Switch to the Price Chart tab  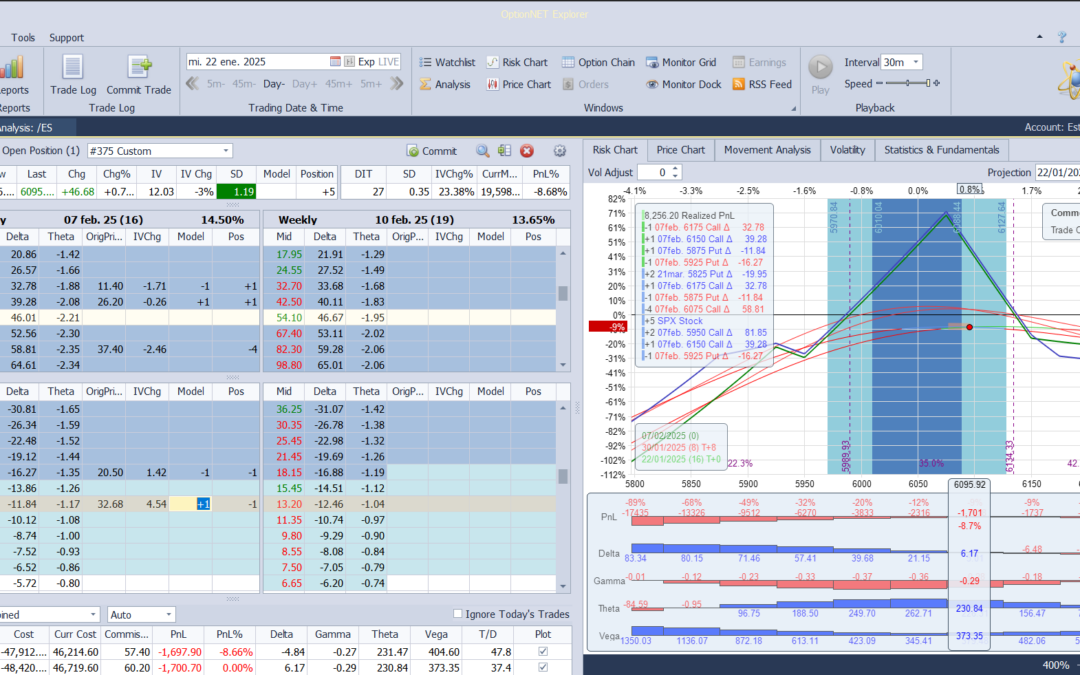[681, 149]
